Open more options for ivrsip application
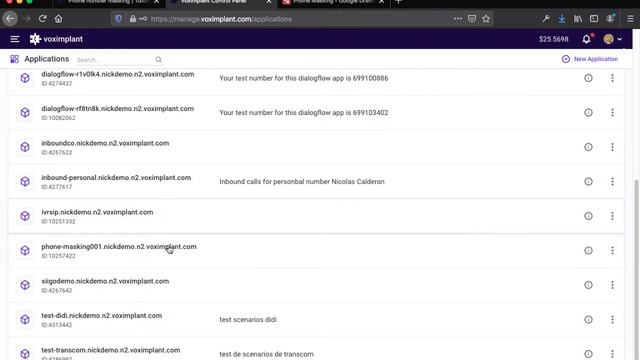The width and height of the screenshot is (640, 360). (x=612, y=216)
